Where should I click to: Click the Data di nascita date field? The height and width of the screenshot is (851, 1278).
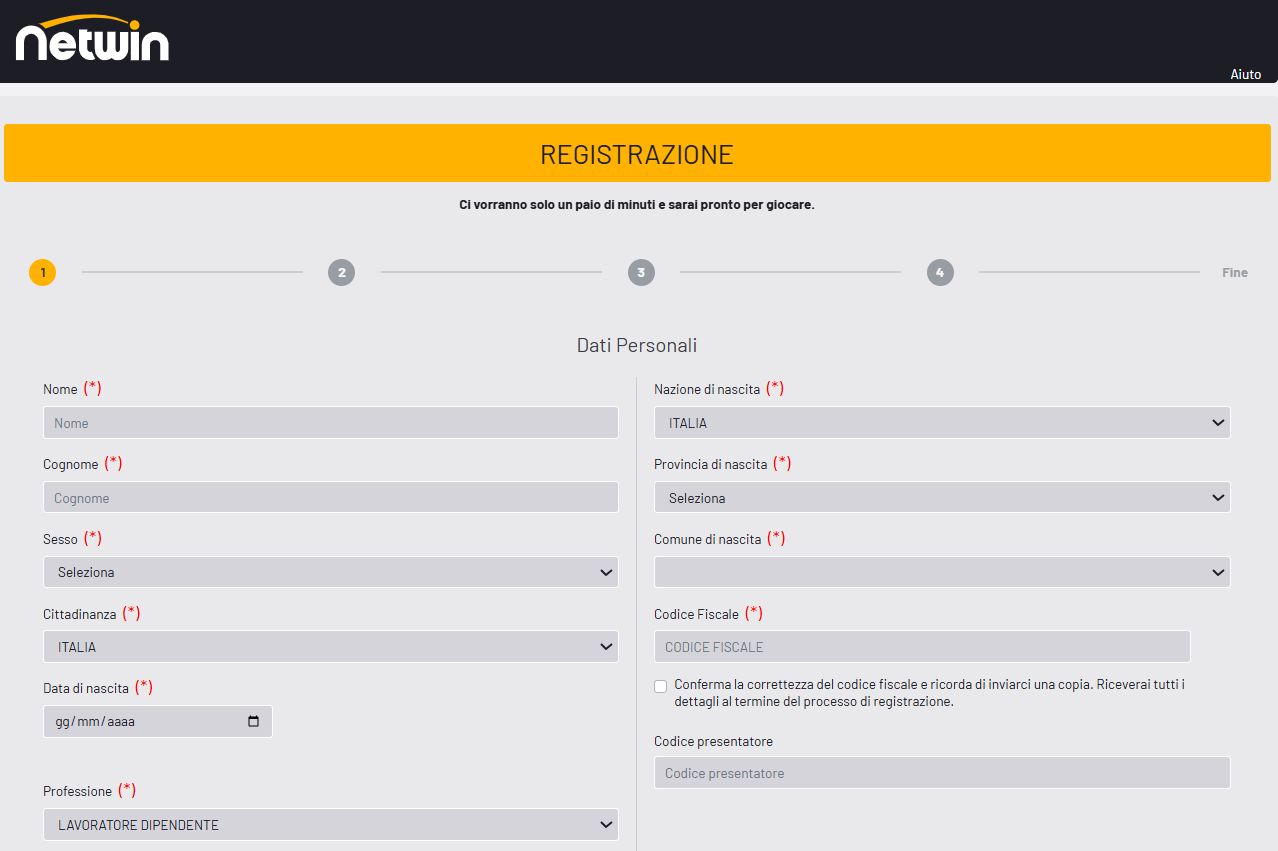[x=140, y=721]
